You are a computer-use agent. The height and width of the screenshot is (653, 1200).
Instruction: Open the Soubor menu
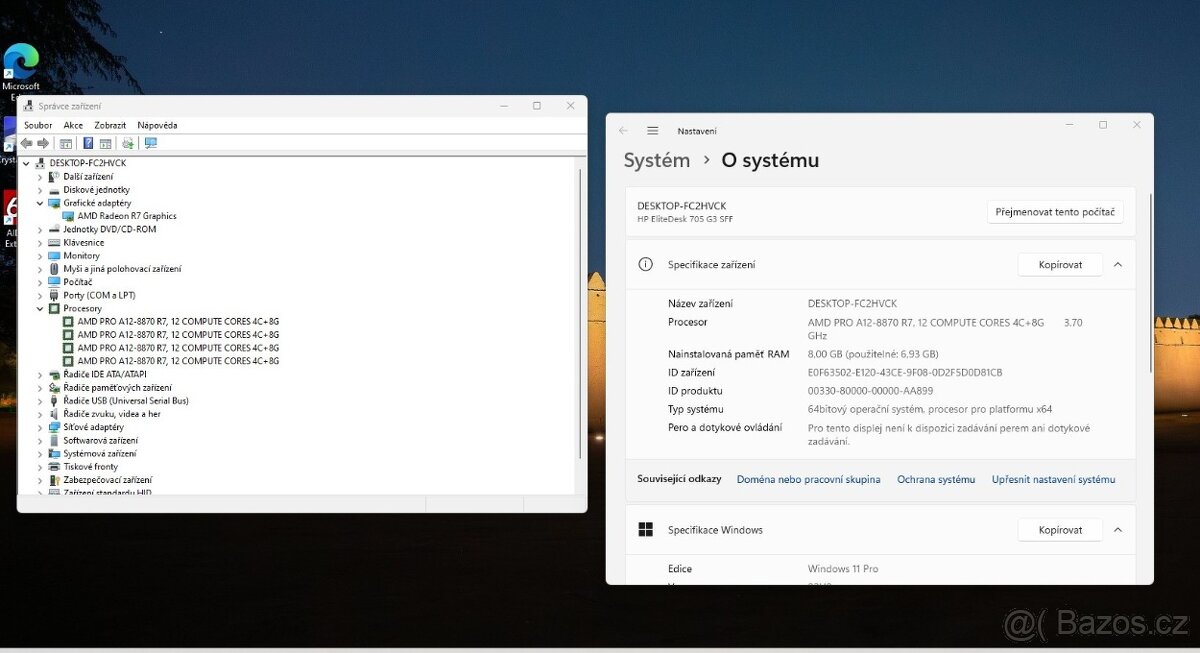[38, 125]
